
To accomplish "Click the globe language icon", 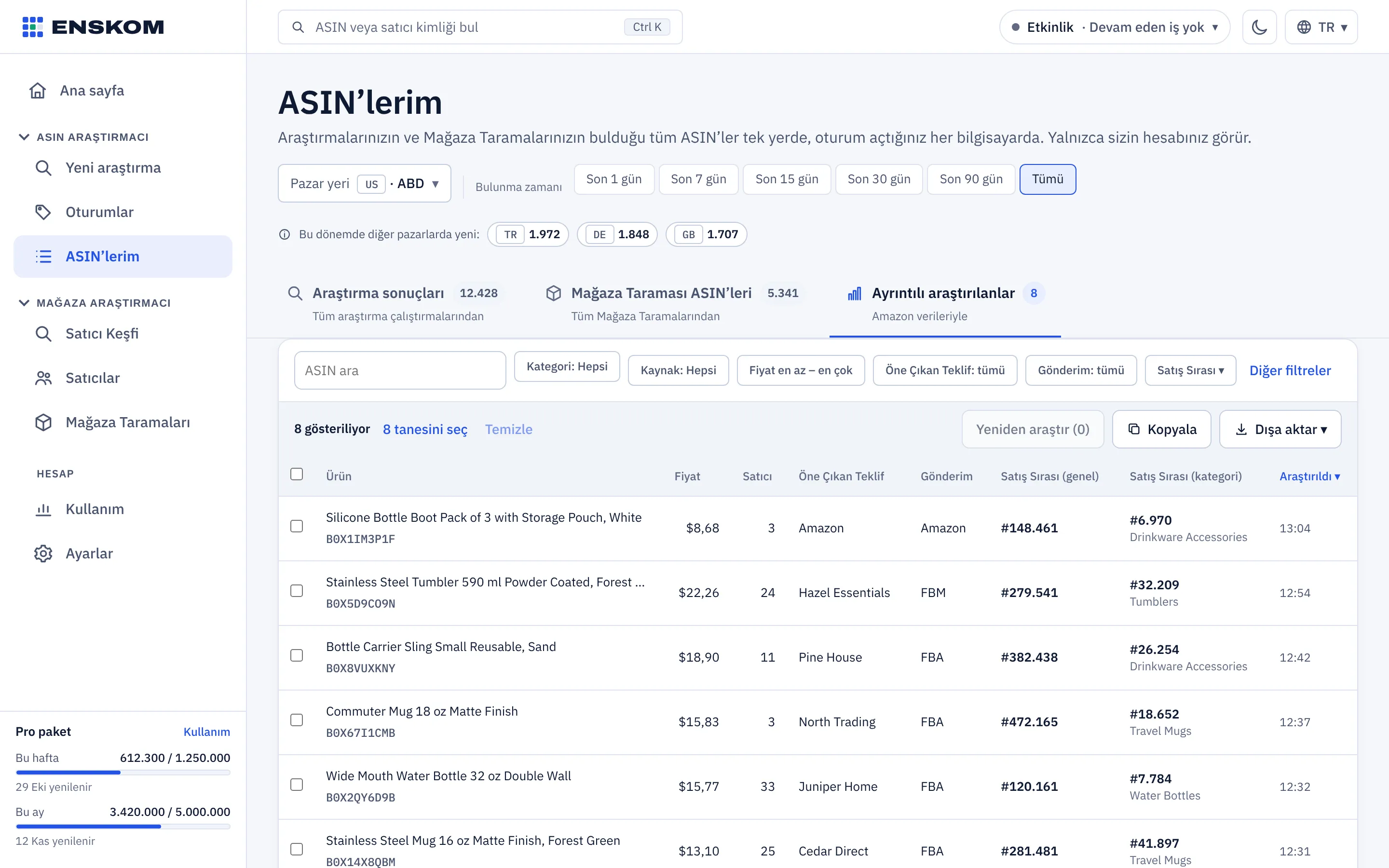I will [x=1304, y=27].
